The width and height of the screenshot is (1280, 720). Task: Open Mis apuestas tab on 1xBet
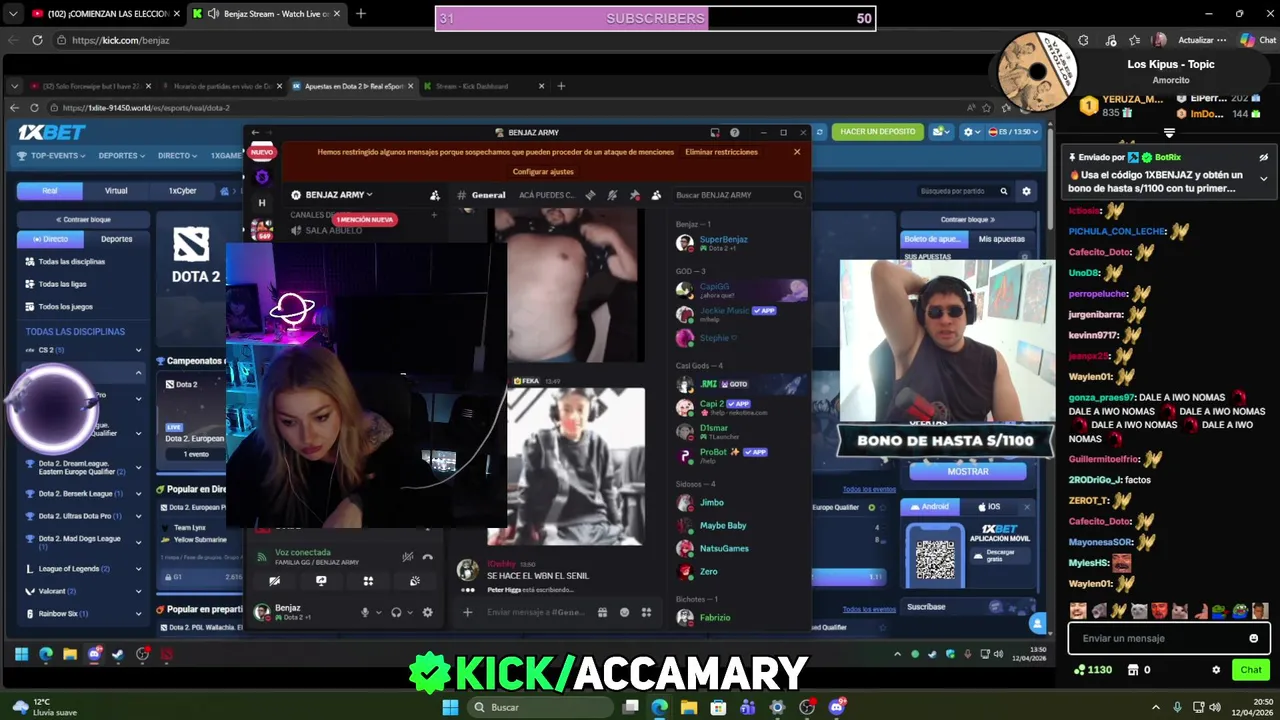1001,239
